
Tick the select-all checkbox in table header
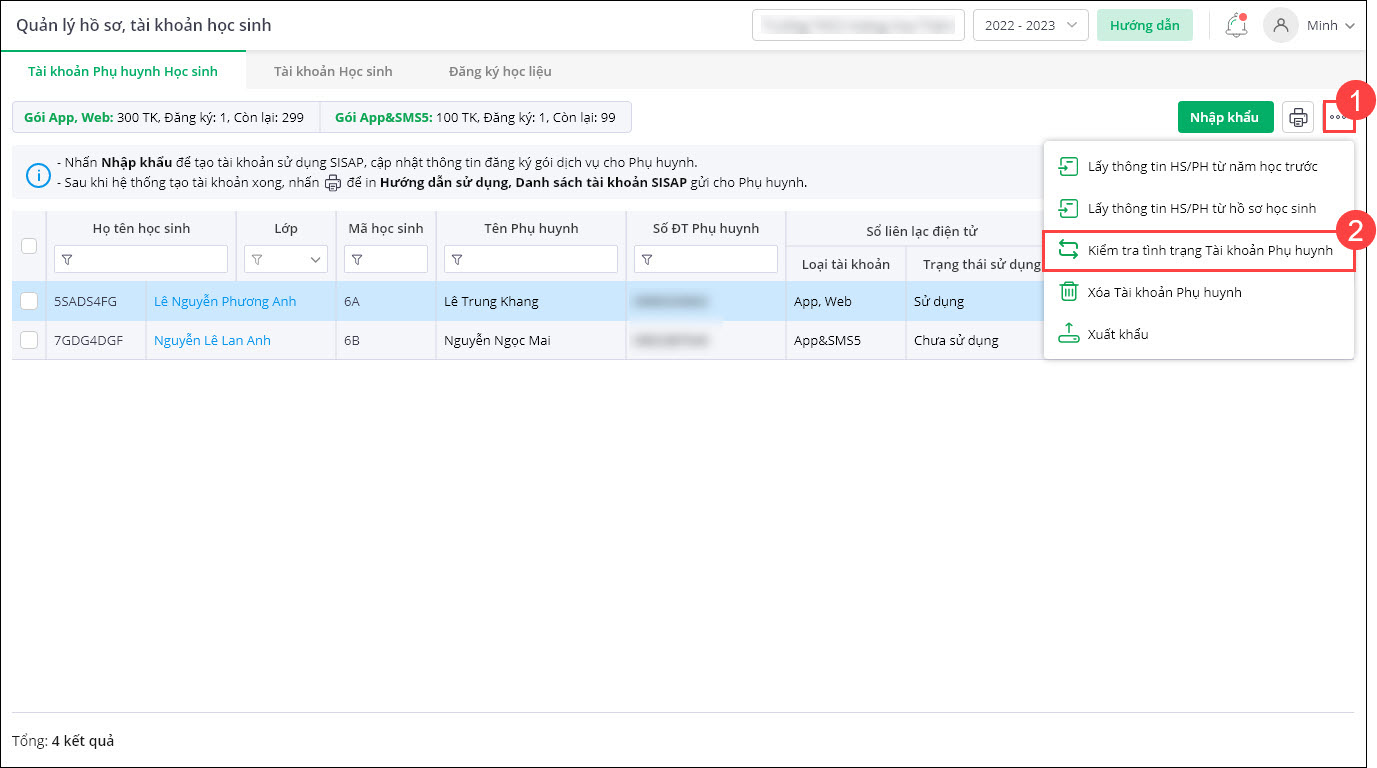(29, 246)
